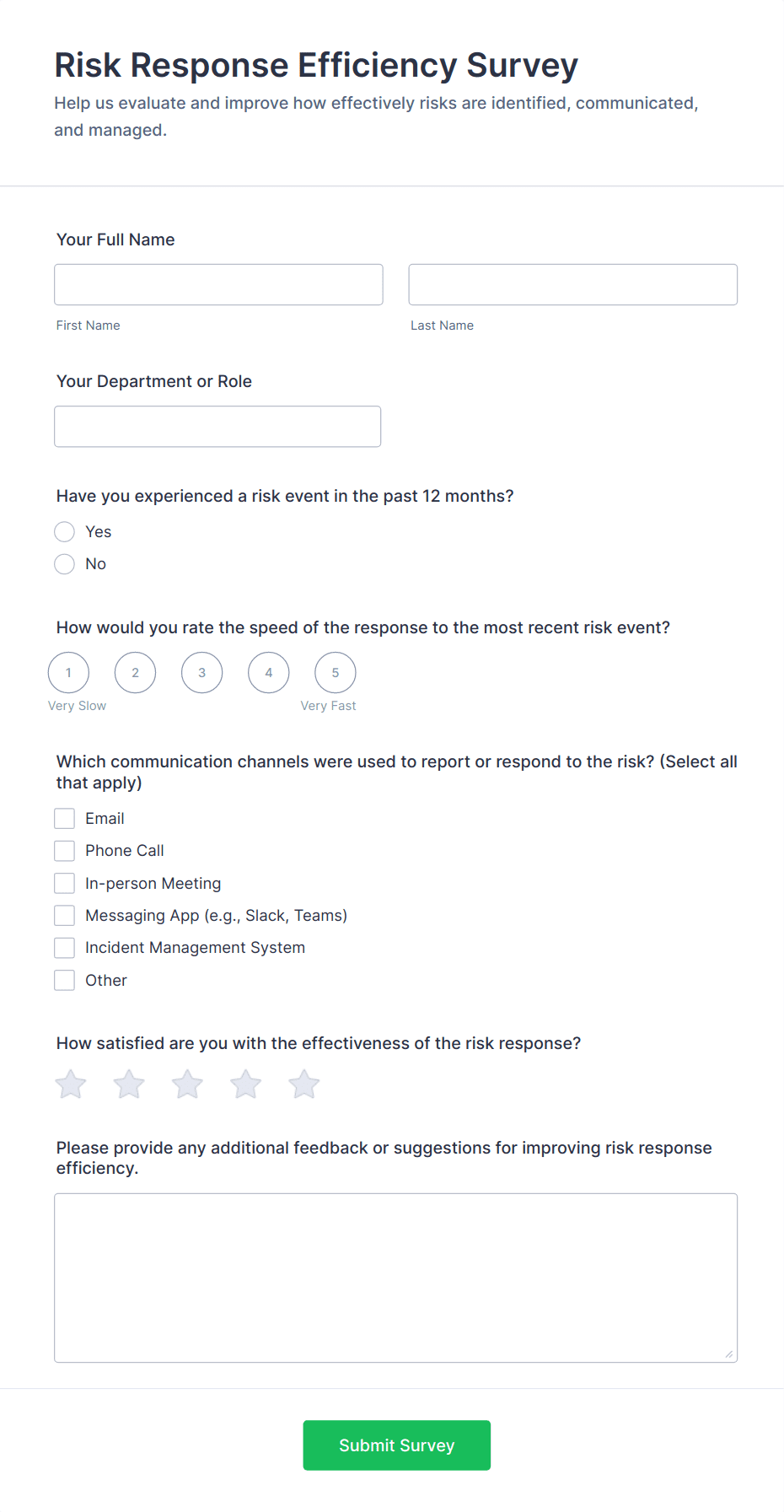The width and height of the screenshot is (784, 1512).
Task: Select Messaging App as a channel used
Action: pyautogui.click(x=64, y=915)
